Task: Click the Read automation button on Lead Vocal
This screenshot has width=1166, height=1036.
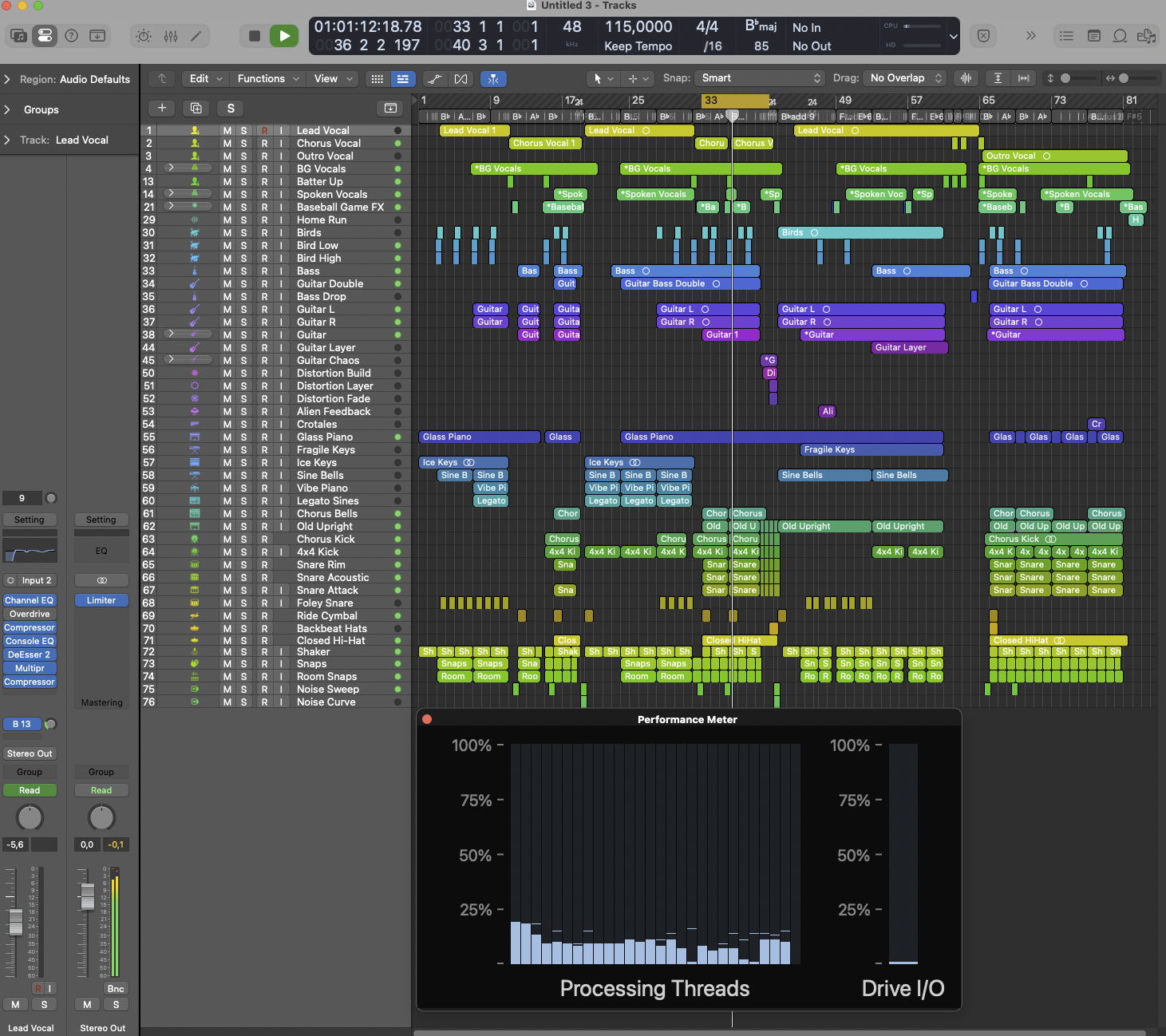Action: pos(30,790)
